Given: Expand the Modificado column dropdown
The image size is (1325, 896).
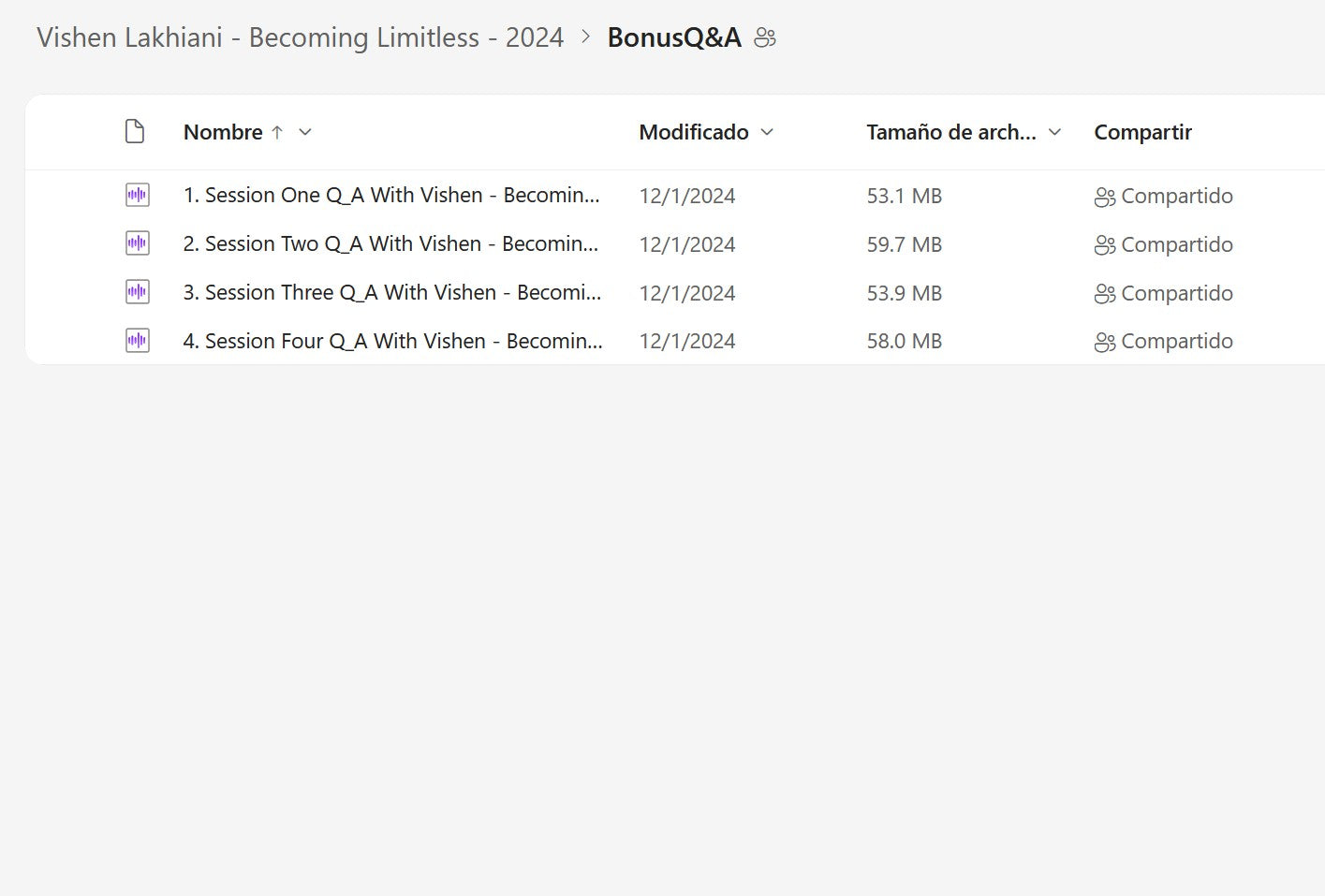Looking at the screenshot, I should tap(767, 132).
